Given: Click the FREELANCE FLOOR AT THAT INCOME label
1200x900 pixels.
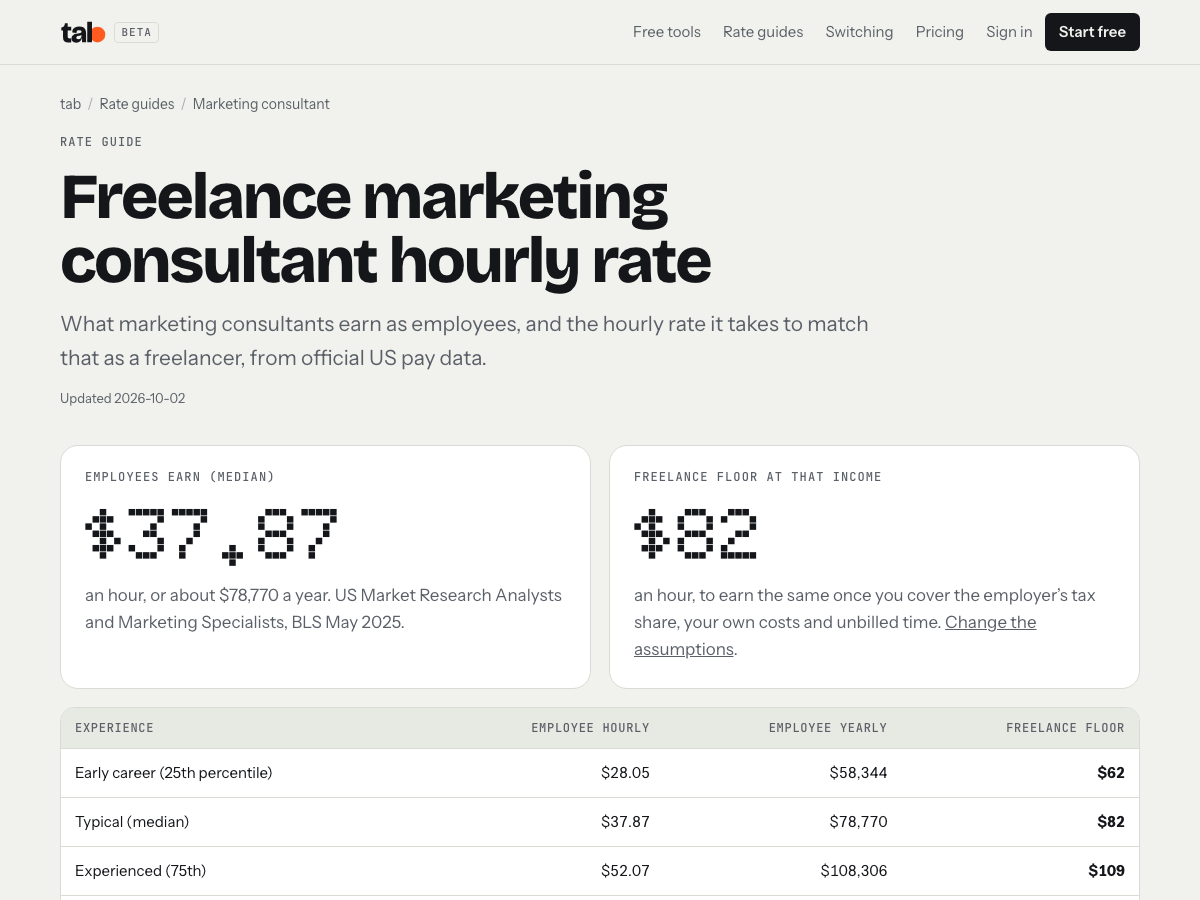Looking at the screenshot, I should [x=758, y=477].
